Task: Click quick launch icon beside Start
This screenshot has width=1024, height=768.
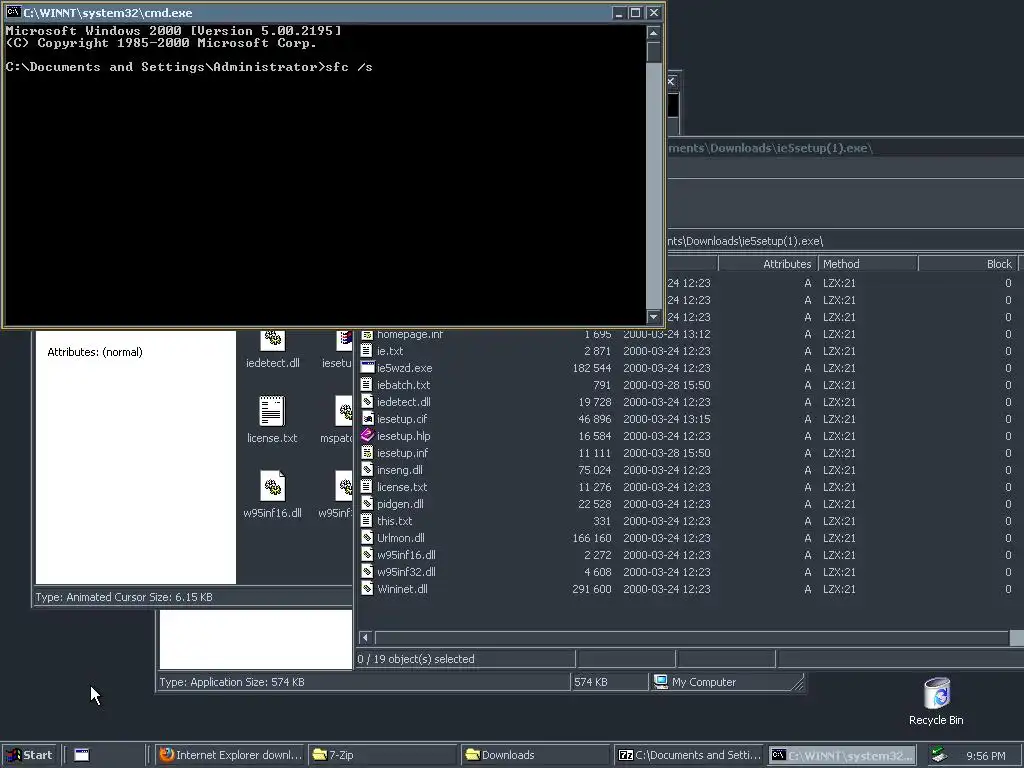Action: click(x=82, y=755)
